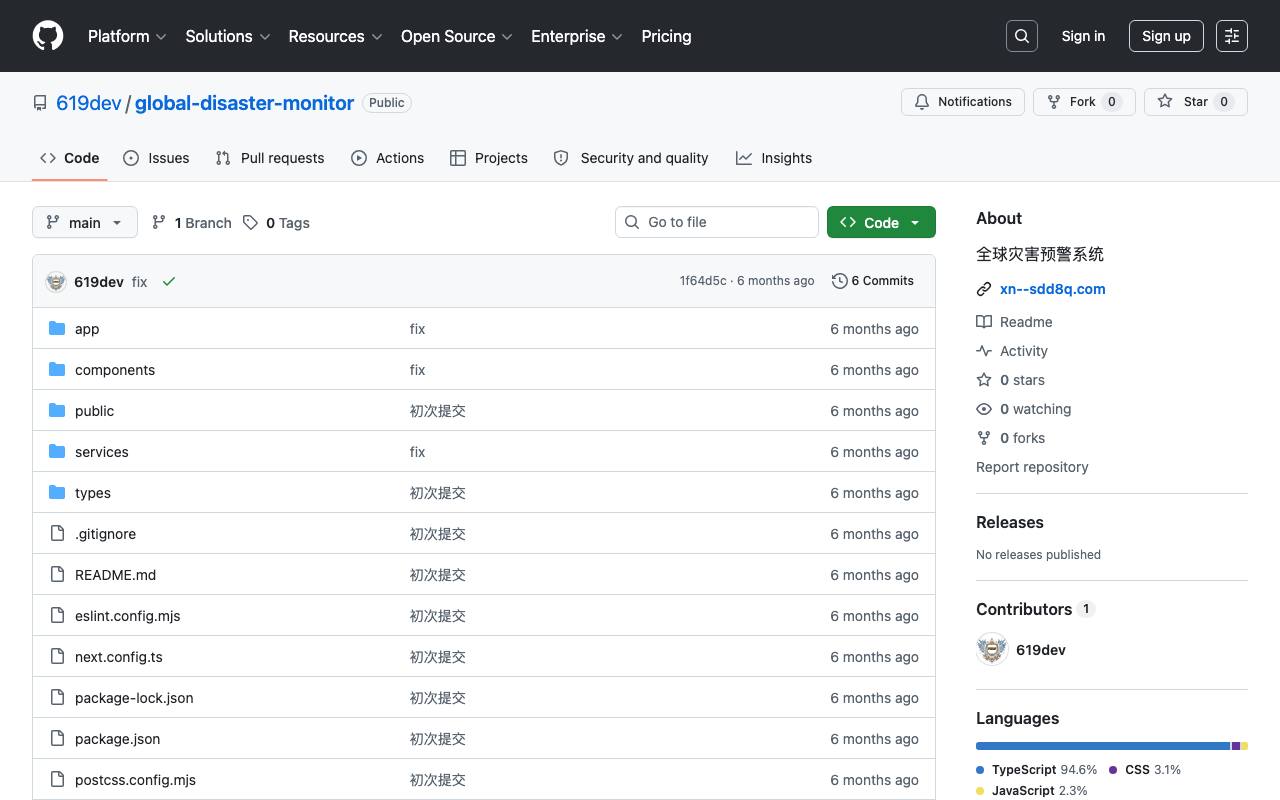The height and width of the screenshot is (800, 1280).
Task: Expand the Solutions menu
Action: tap(228, 36)
